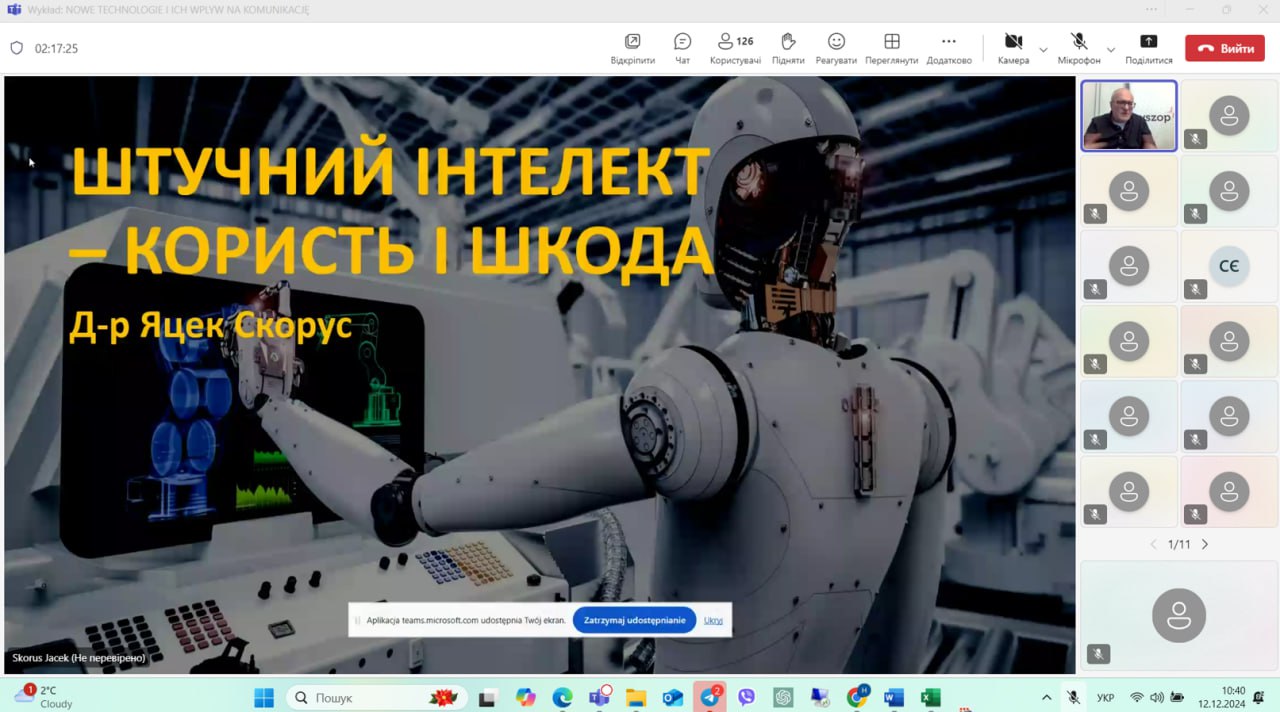
Task: Pop out shared content (Відкріпити)
Action: click(632, 47)
